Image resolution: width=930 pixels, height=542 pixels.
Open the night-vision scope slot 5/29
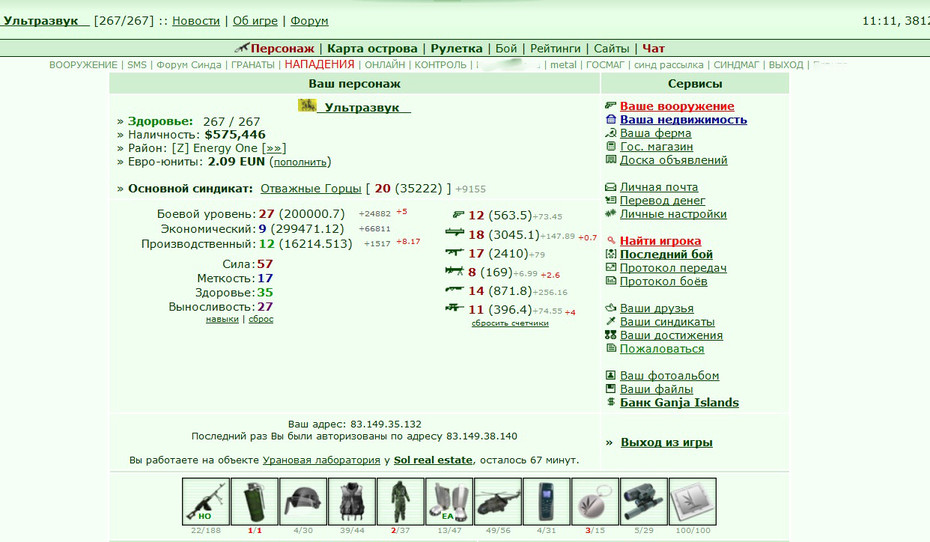coord(644,502)
